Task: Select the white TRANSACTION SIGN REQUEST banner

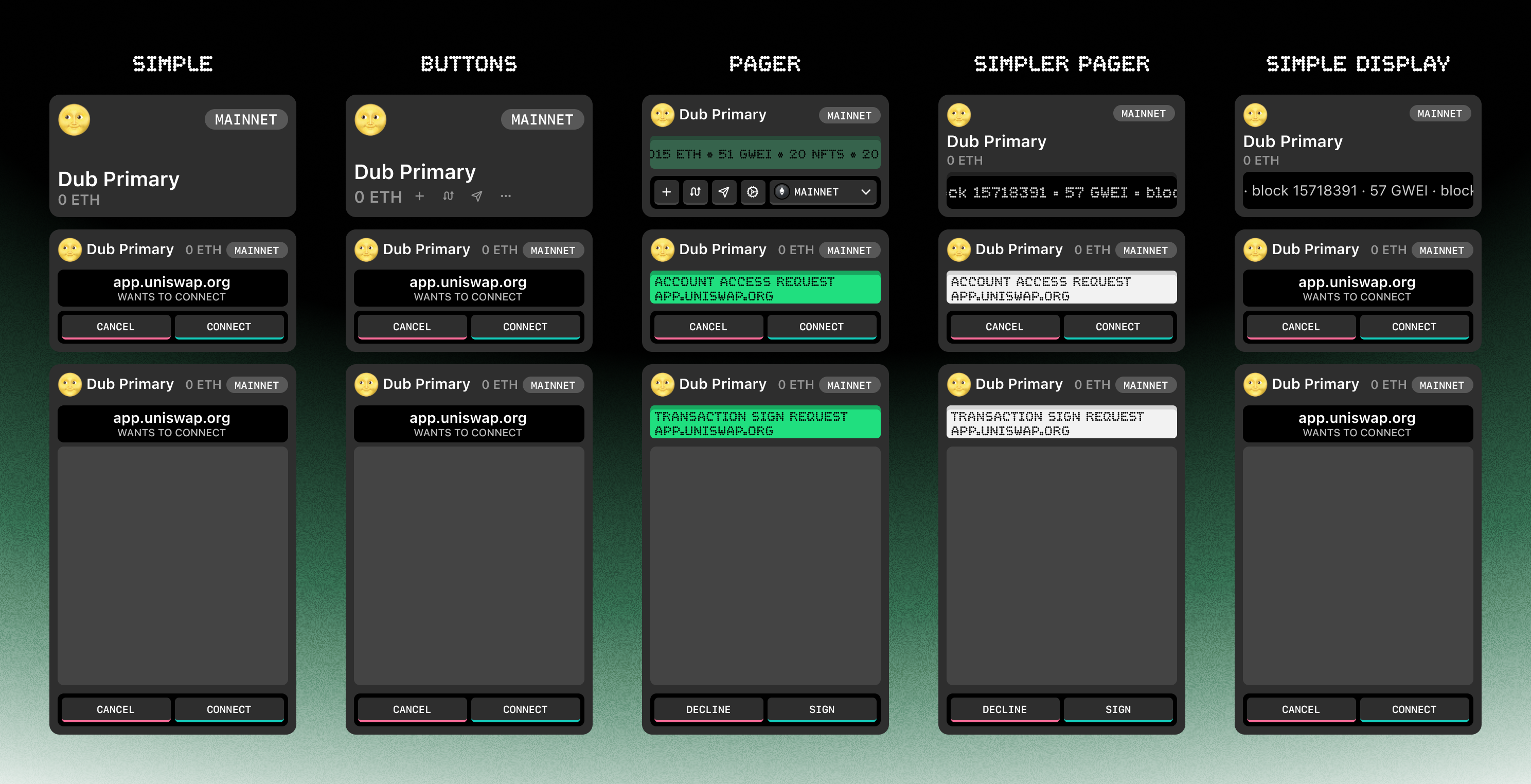Action: click(1061, 423)
